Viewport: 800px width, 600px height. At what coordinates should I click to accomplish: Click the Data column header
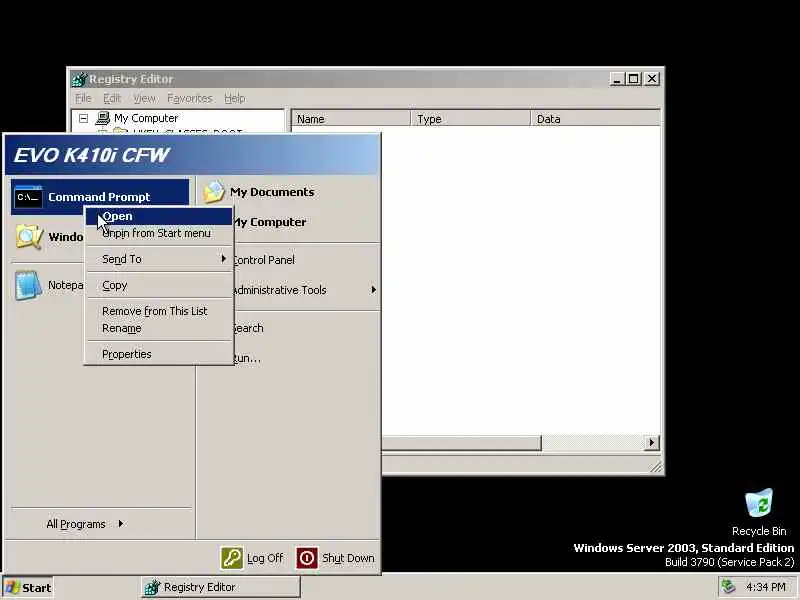[595, 119]
